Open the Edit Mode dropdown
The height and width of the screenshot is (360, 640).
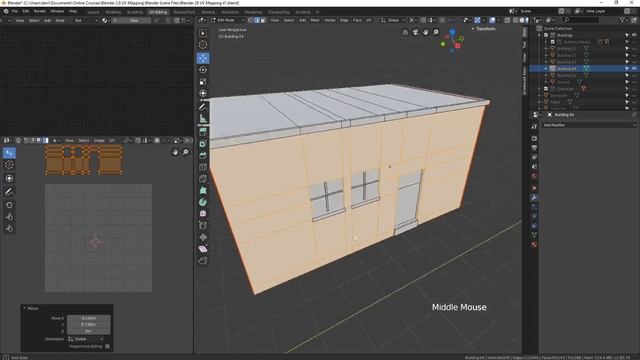227,20
